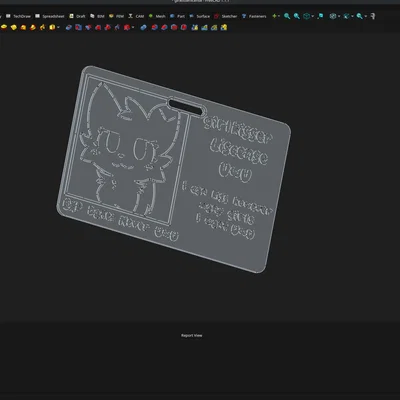The image size is (400, 400).
Task: Select the Additive Helix tool
Action: pyautogui.click(x=43, y=27)
